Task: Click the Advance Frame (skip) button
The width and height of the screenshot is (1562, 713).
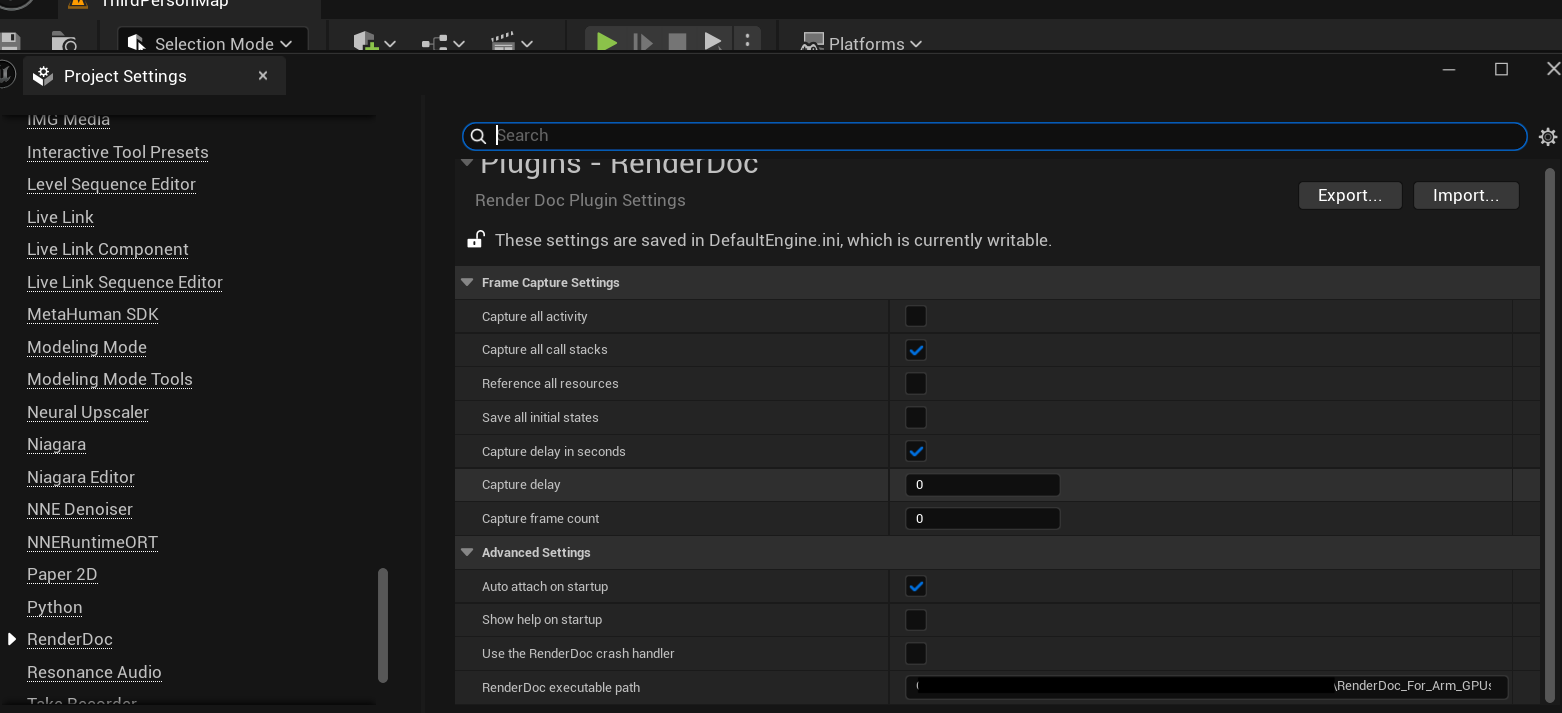Action: coord(642,42)
